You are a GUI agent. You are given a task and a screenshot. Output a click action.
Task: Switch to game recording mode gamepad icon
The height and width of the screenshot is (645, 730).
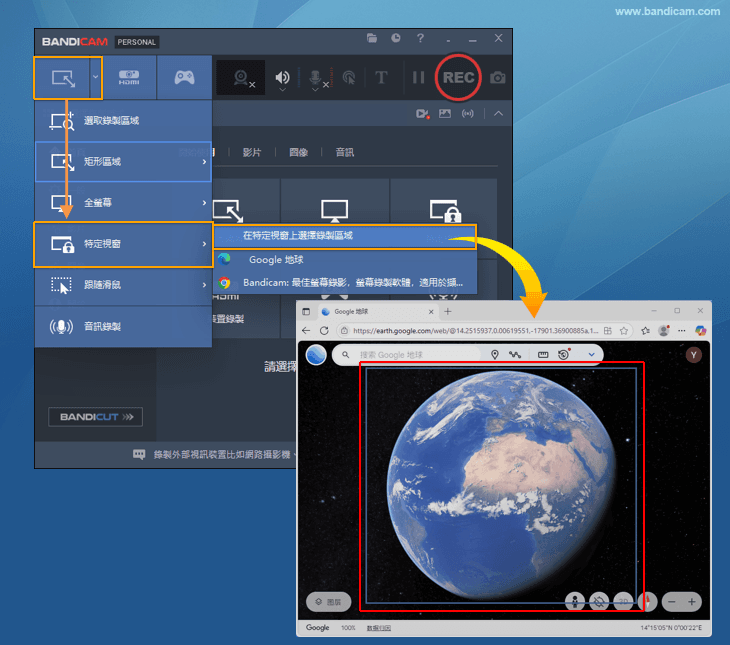(x=184, y=77)
